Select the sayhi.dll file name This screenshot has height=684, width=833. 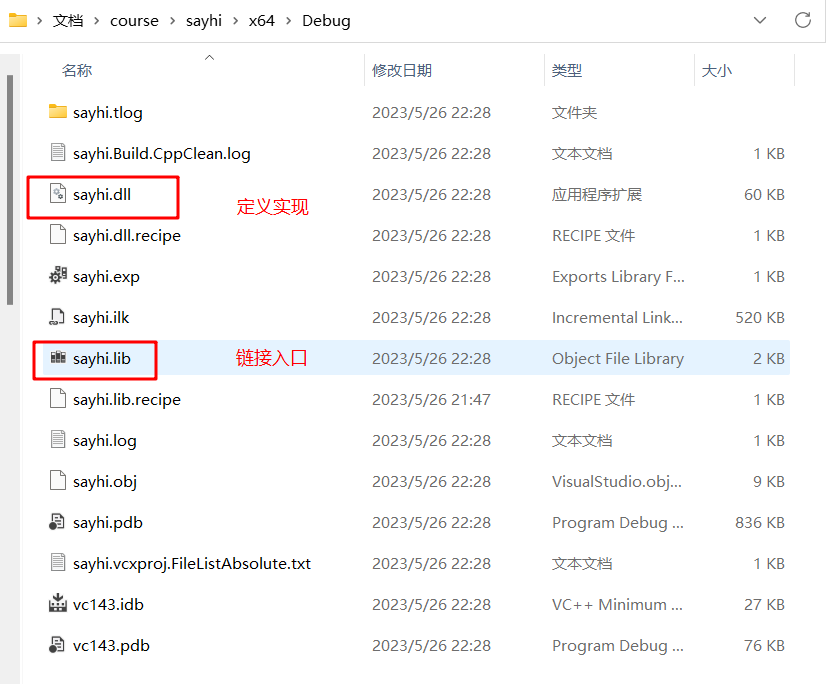pos(102,194)
